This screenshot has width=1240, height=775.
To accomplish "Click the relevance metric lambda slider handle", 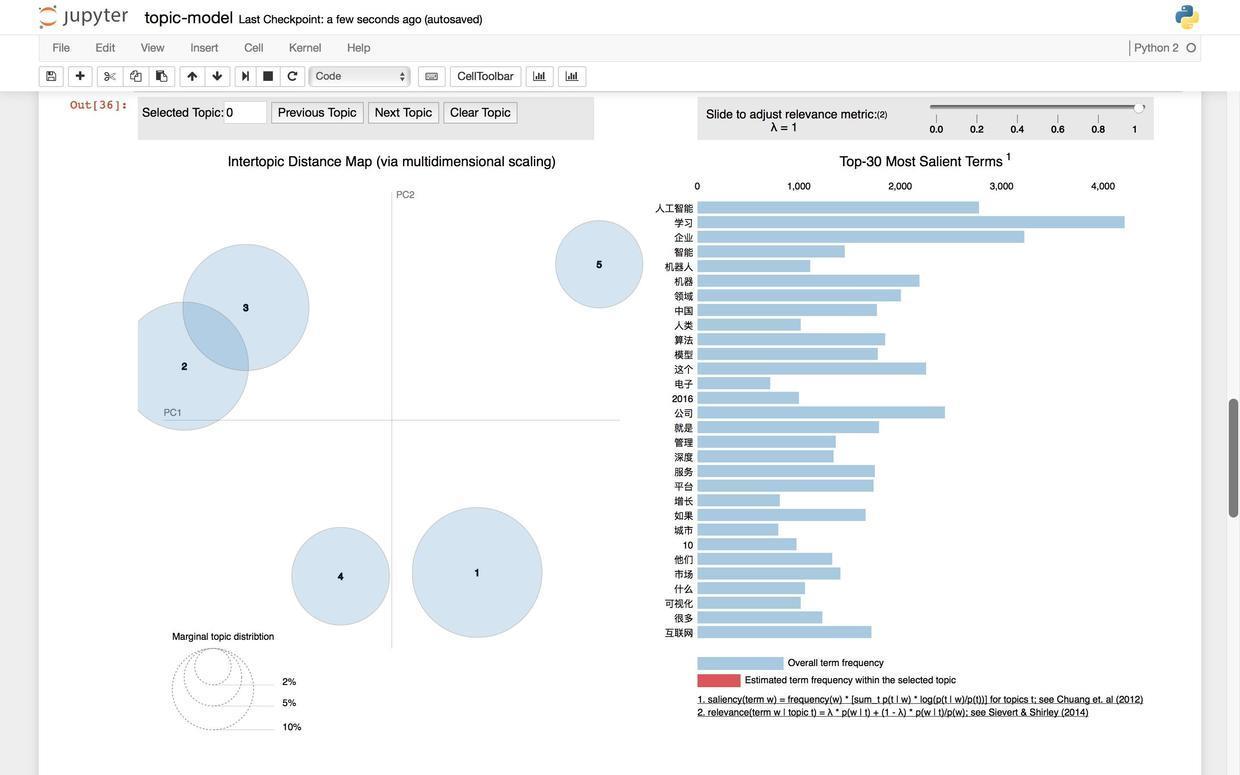I will (1139, 108).
